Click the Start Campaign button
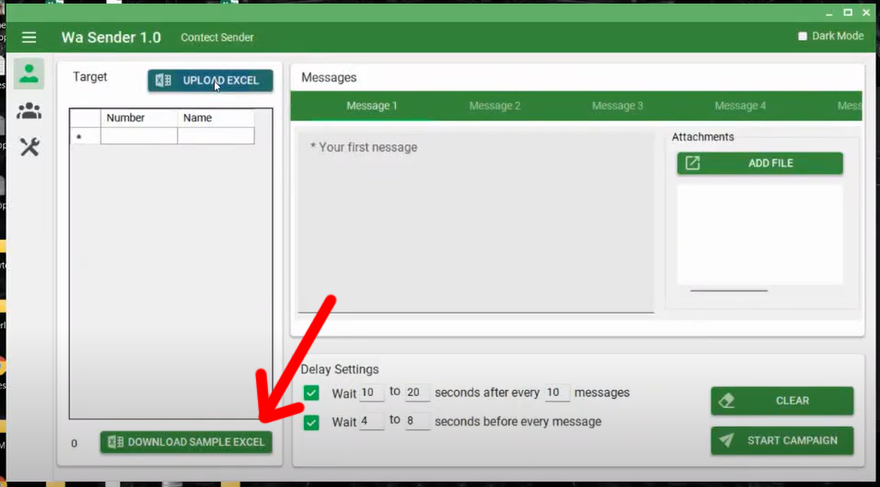This screenshot has width=880, height=487. click(782, 440)
